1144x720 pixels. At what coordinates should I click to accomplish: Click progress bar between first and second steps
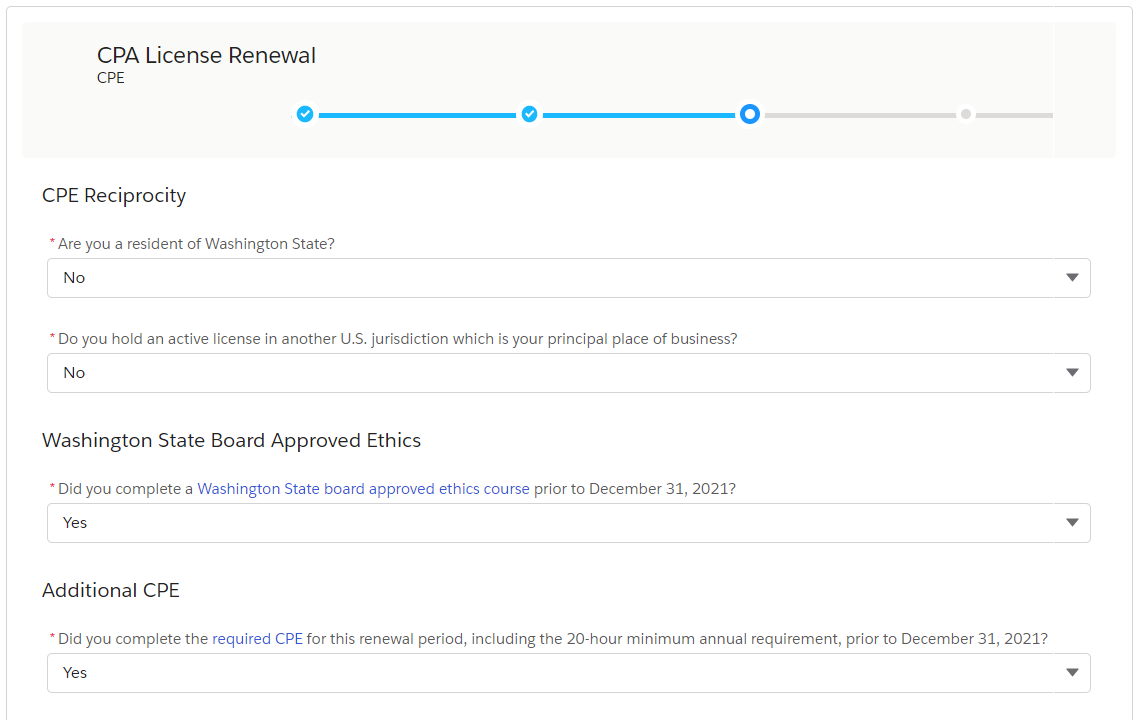417,115
